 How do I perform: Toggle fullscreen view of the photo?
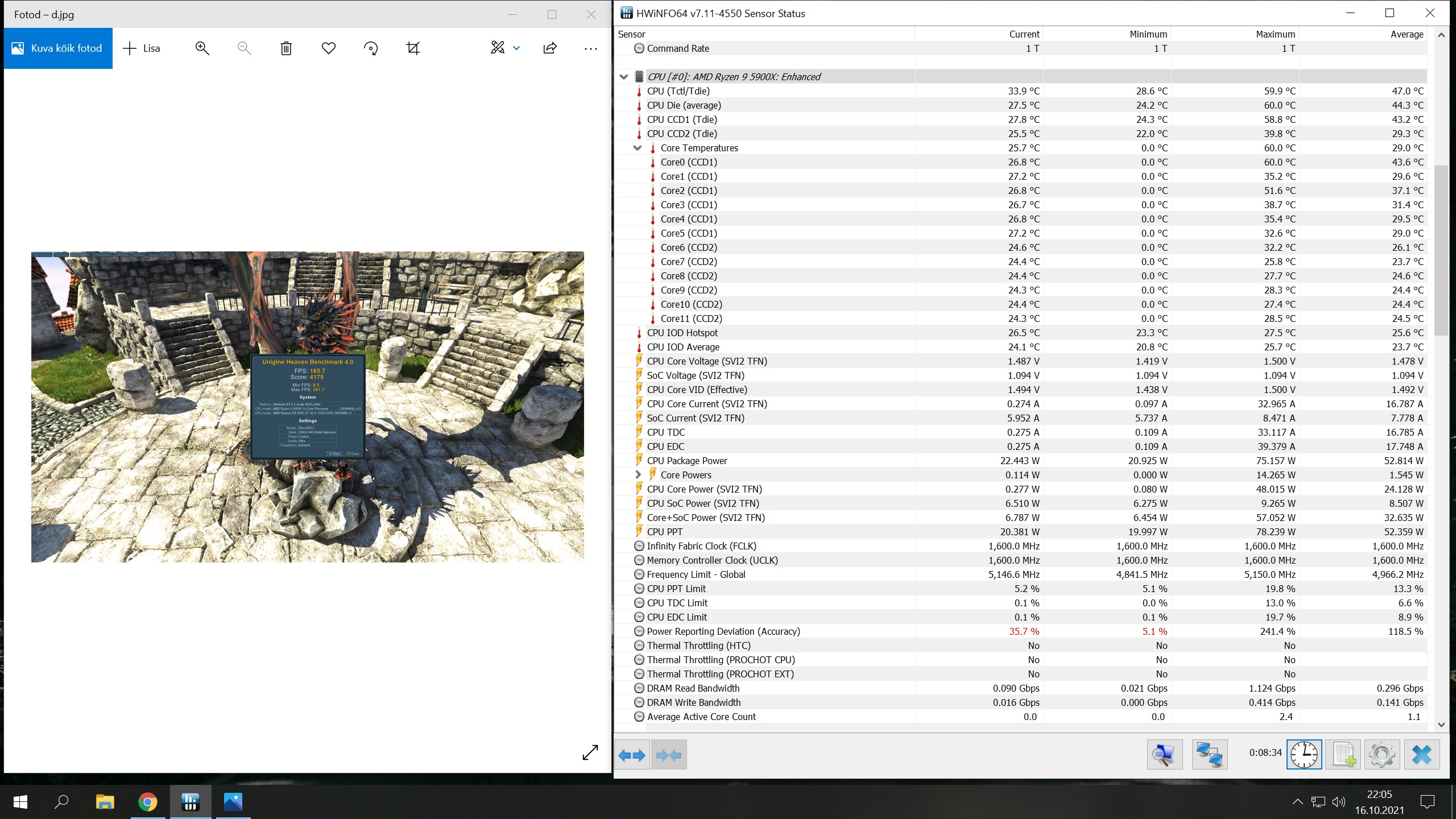coord(590,752)
